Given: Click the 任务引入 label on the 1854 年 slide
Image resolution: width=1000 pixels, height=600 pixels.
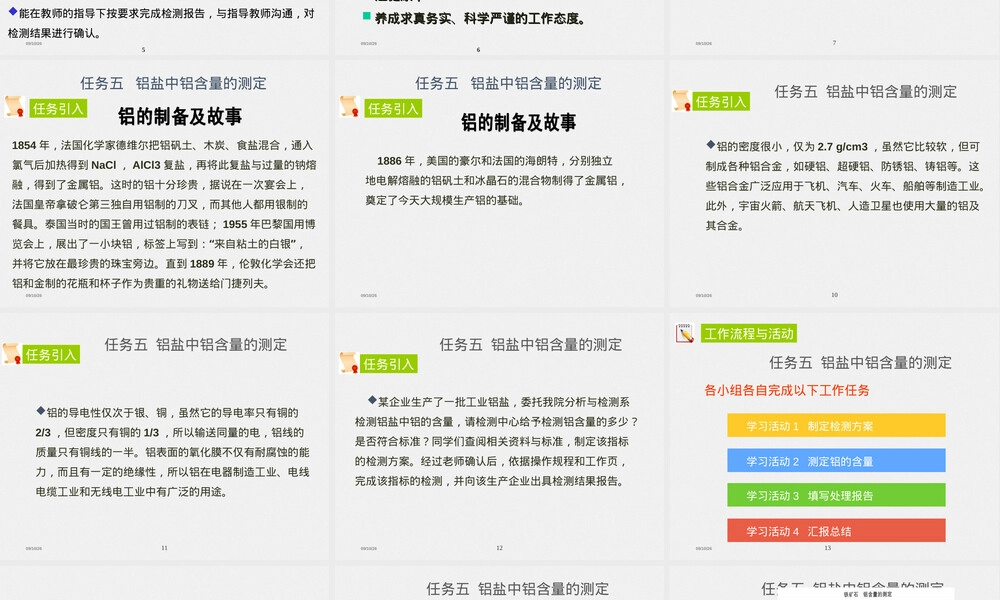Looking at the screenshot, I should coord(58,108).
